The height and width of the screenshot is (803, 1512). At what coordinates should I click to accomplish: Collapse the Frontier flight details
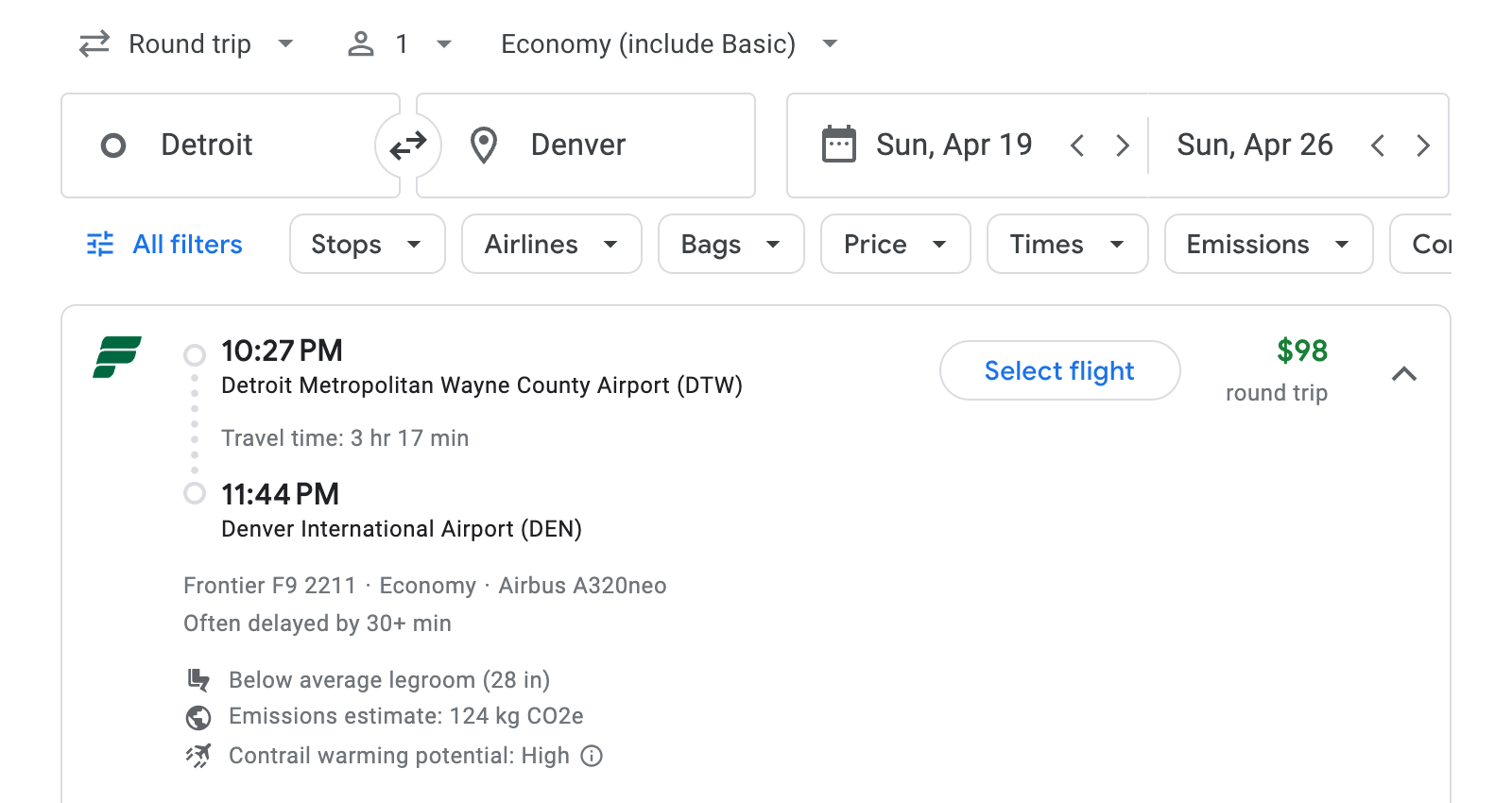[1405, 374]
